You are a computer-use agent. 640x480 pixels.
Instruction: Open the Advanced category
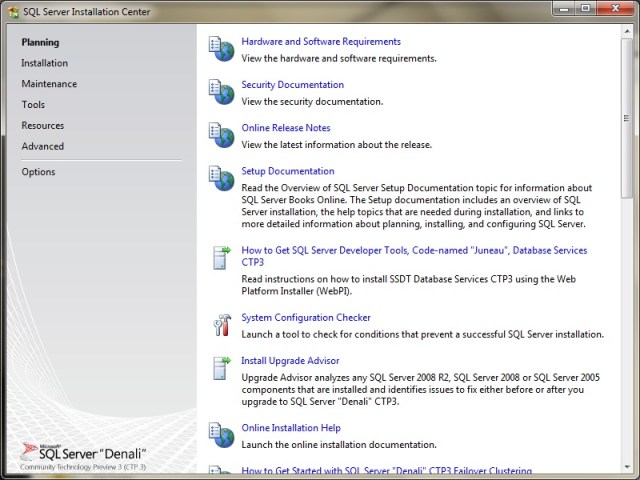(43, 147)
